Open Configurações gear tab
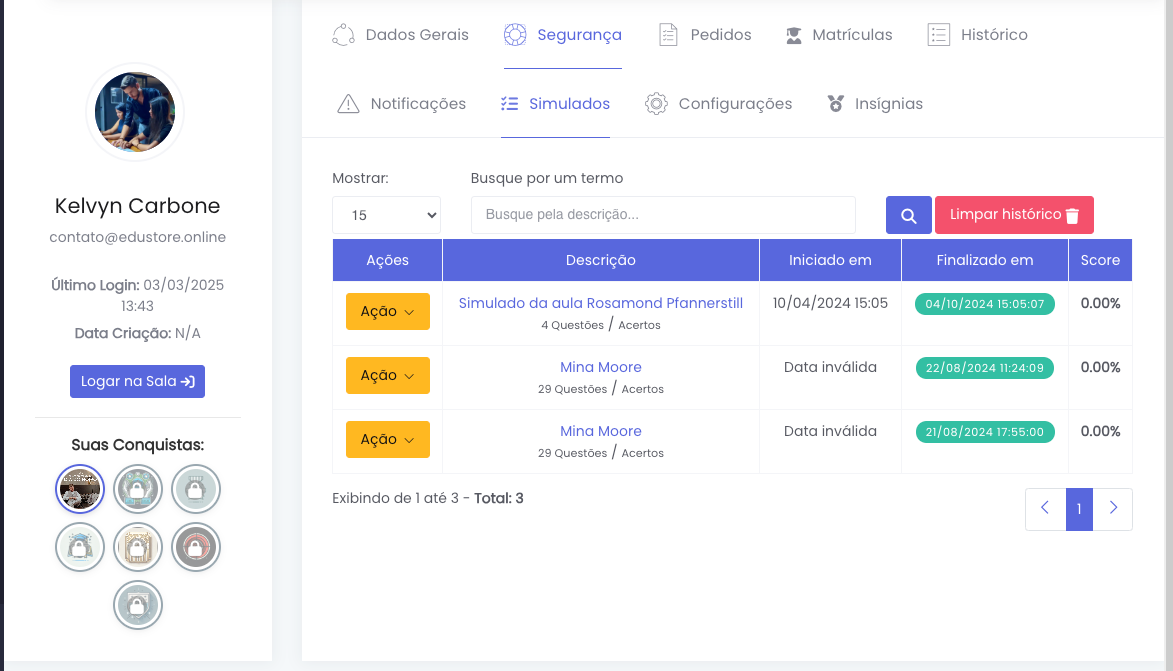Image resolution: width=1173 pixels, height=671 pixels. [719, 104]
